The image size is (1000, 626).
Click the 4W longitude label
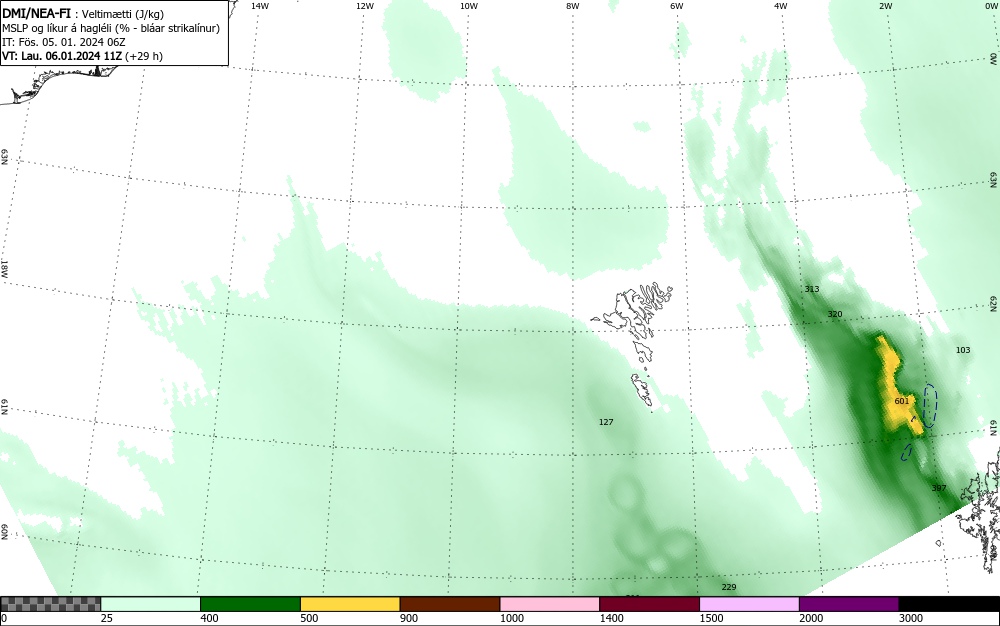(x=781, y=6)
